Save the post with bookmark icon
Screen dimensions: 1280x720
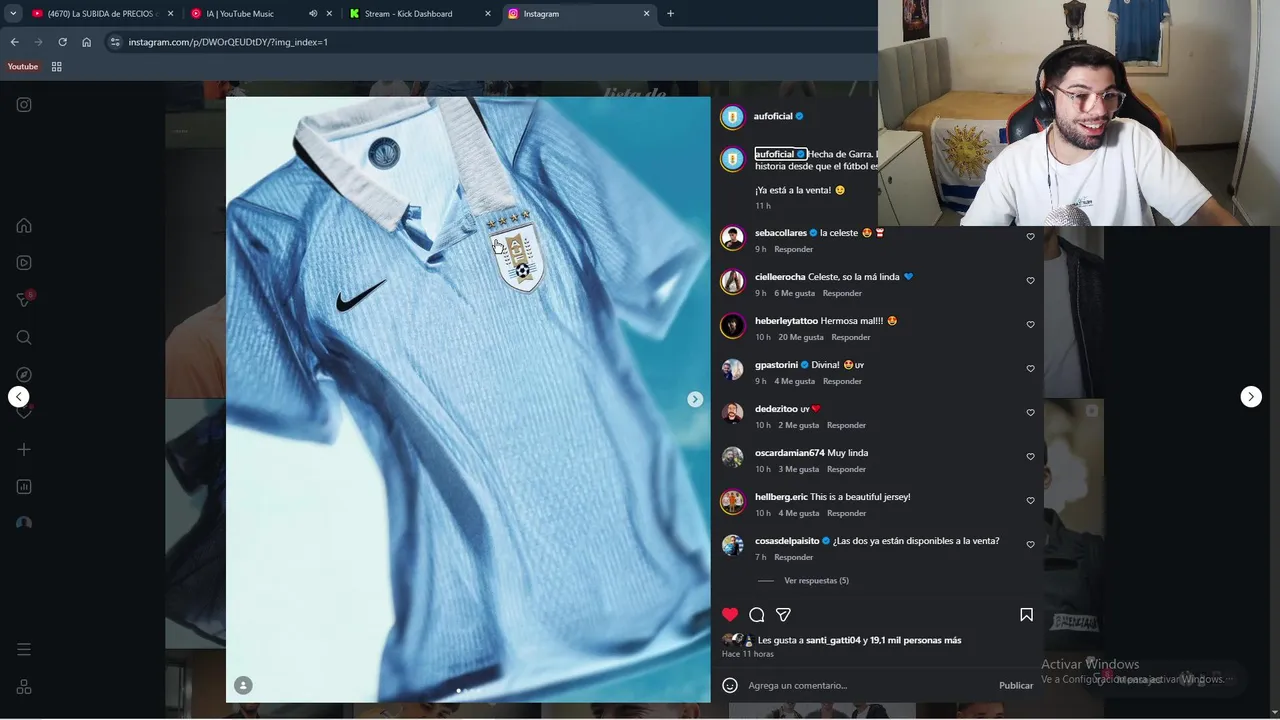[1026, 615]
